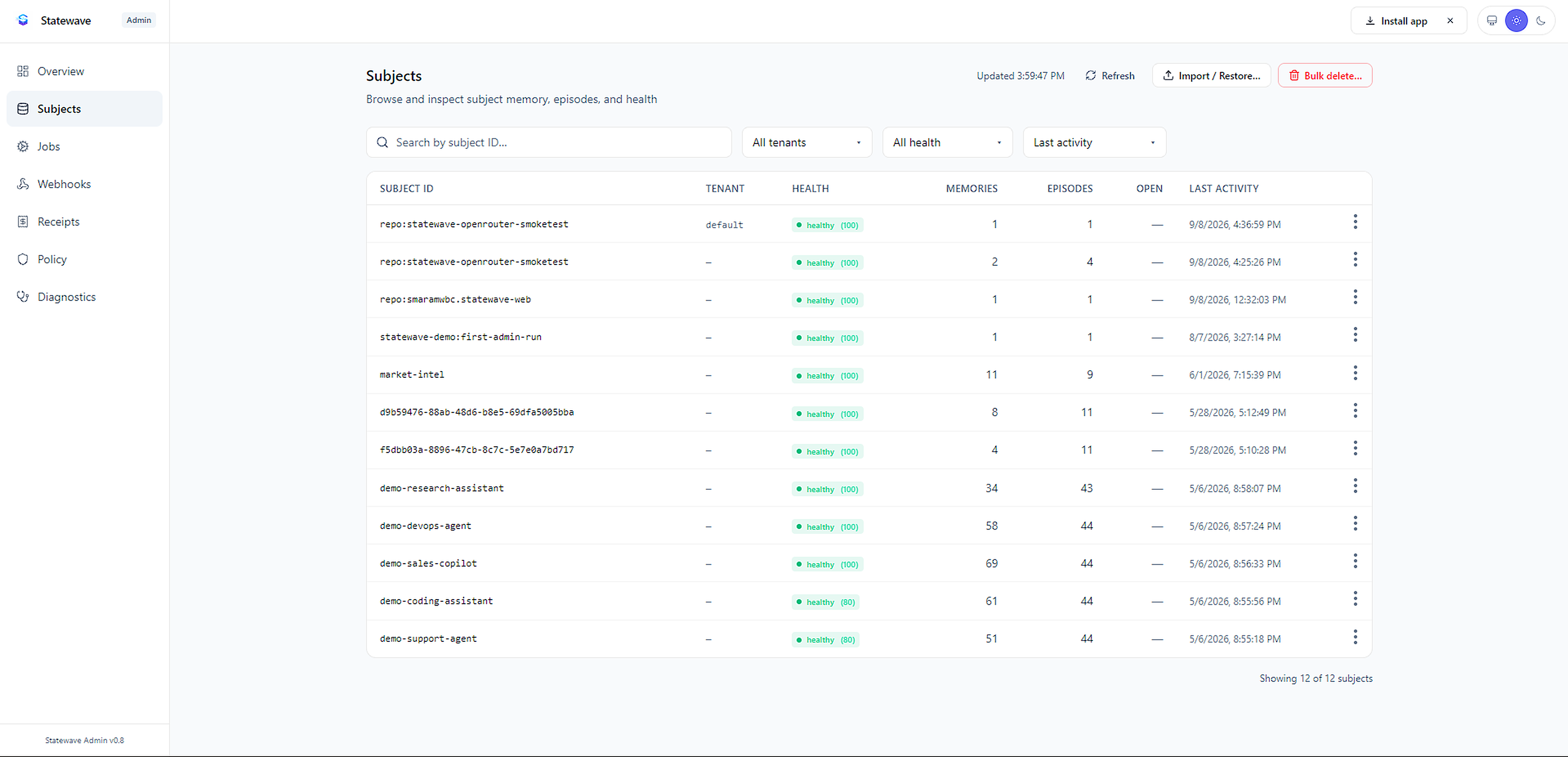The height and width of the screenshot is (757, 1568).
Task: Click the Admin badge
Action: point(139,20)
